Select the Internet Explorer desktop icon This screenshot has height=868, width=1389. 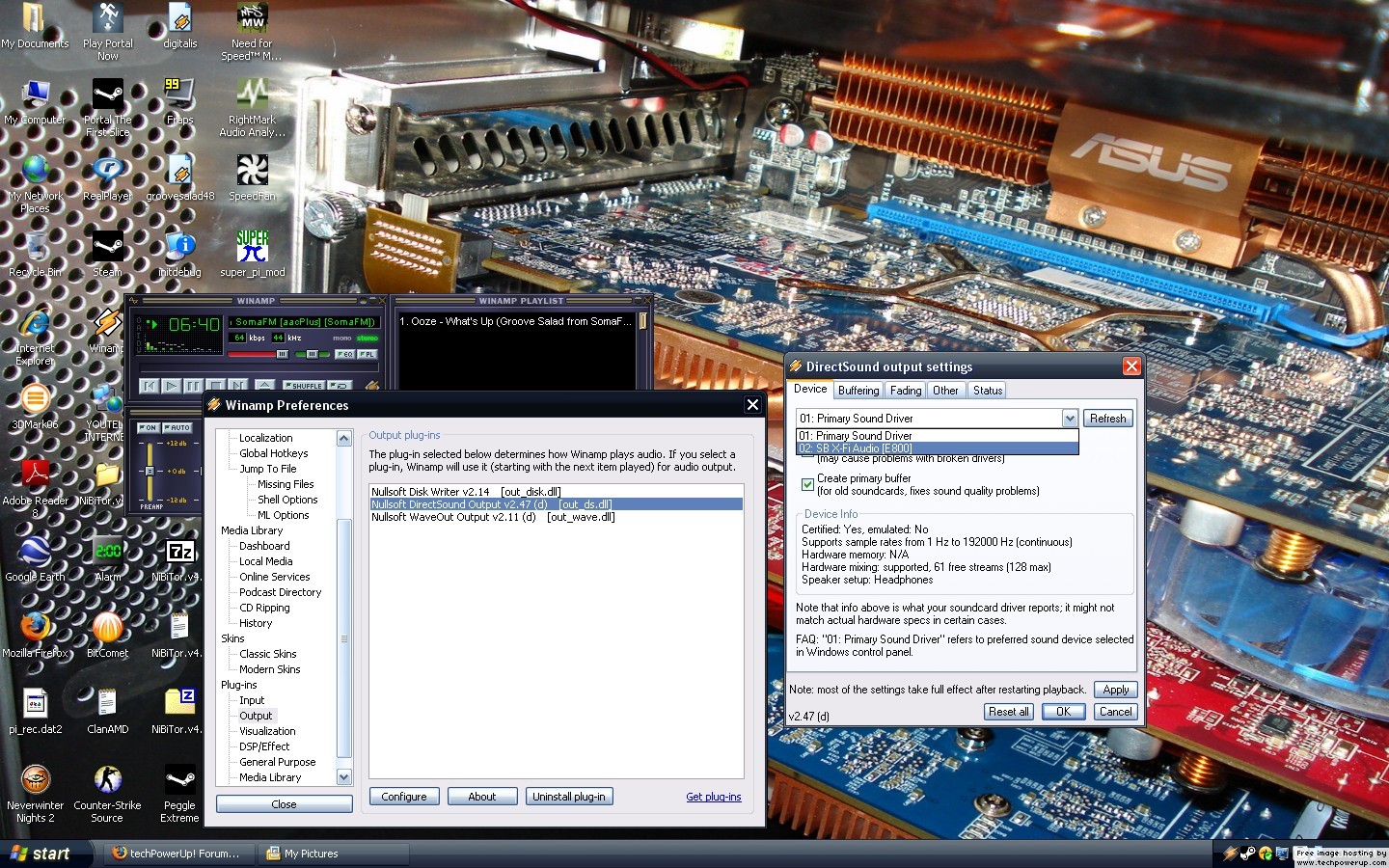tap(35, 336)
